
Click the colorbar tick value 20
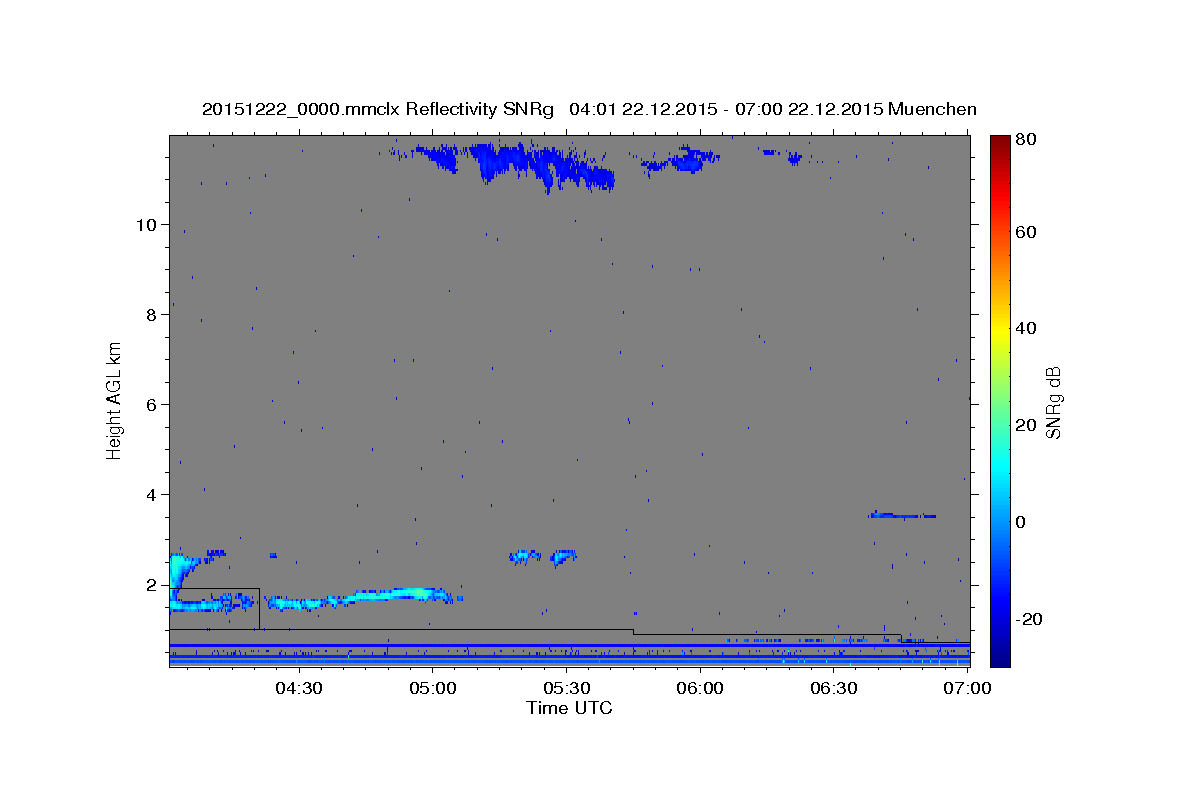(1026, 425)
